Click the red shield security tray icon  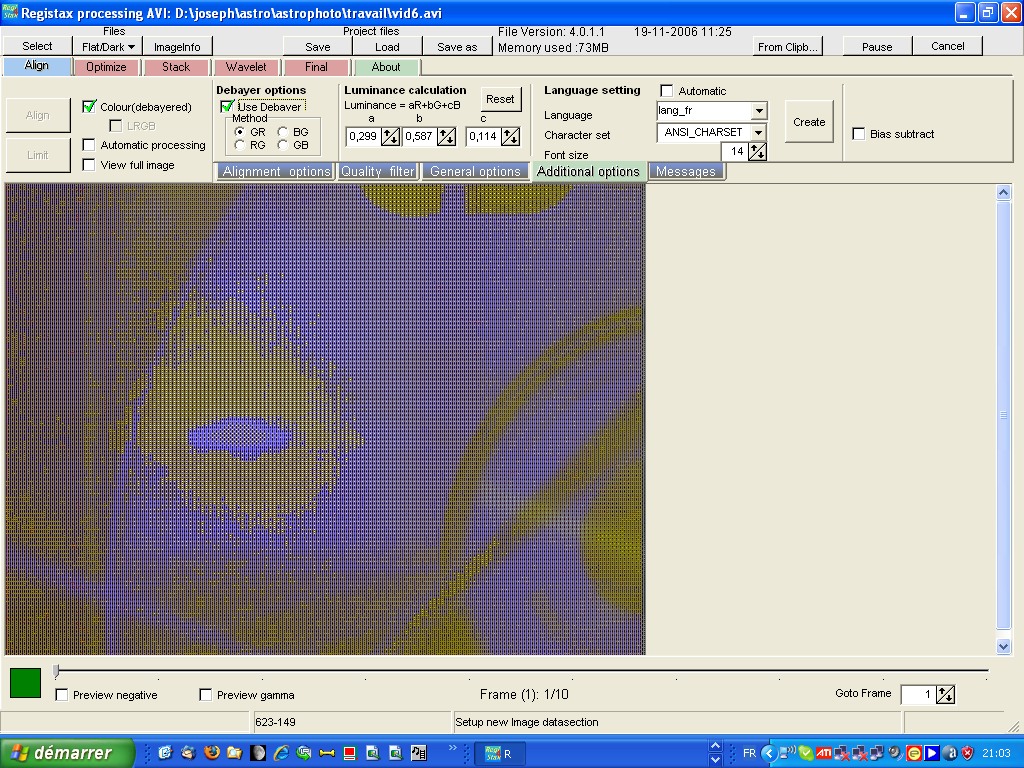click(x=968, y=754)
